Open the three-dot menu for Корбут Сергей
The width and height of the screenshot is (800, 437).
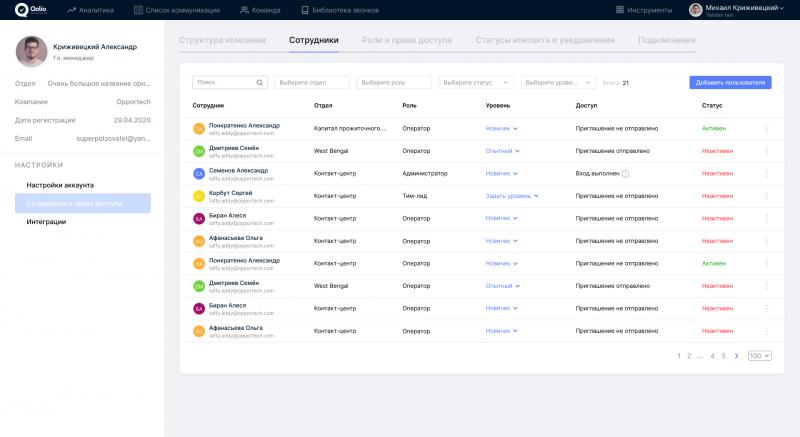[767, 195]
